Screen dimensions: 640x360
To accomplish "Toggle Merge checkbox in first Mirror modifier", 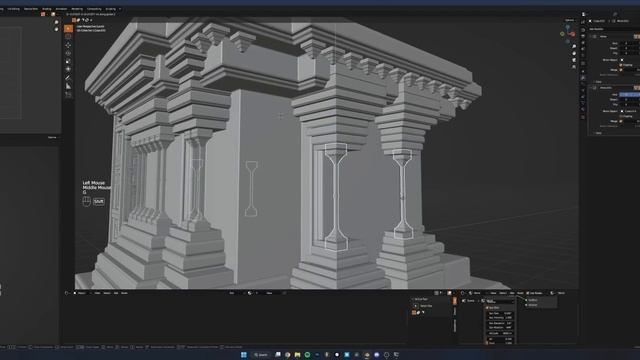I will (x=621, y=70).
